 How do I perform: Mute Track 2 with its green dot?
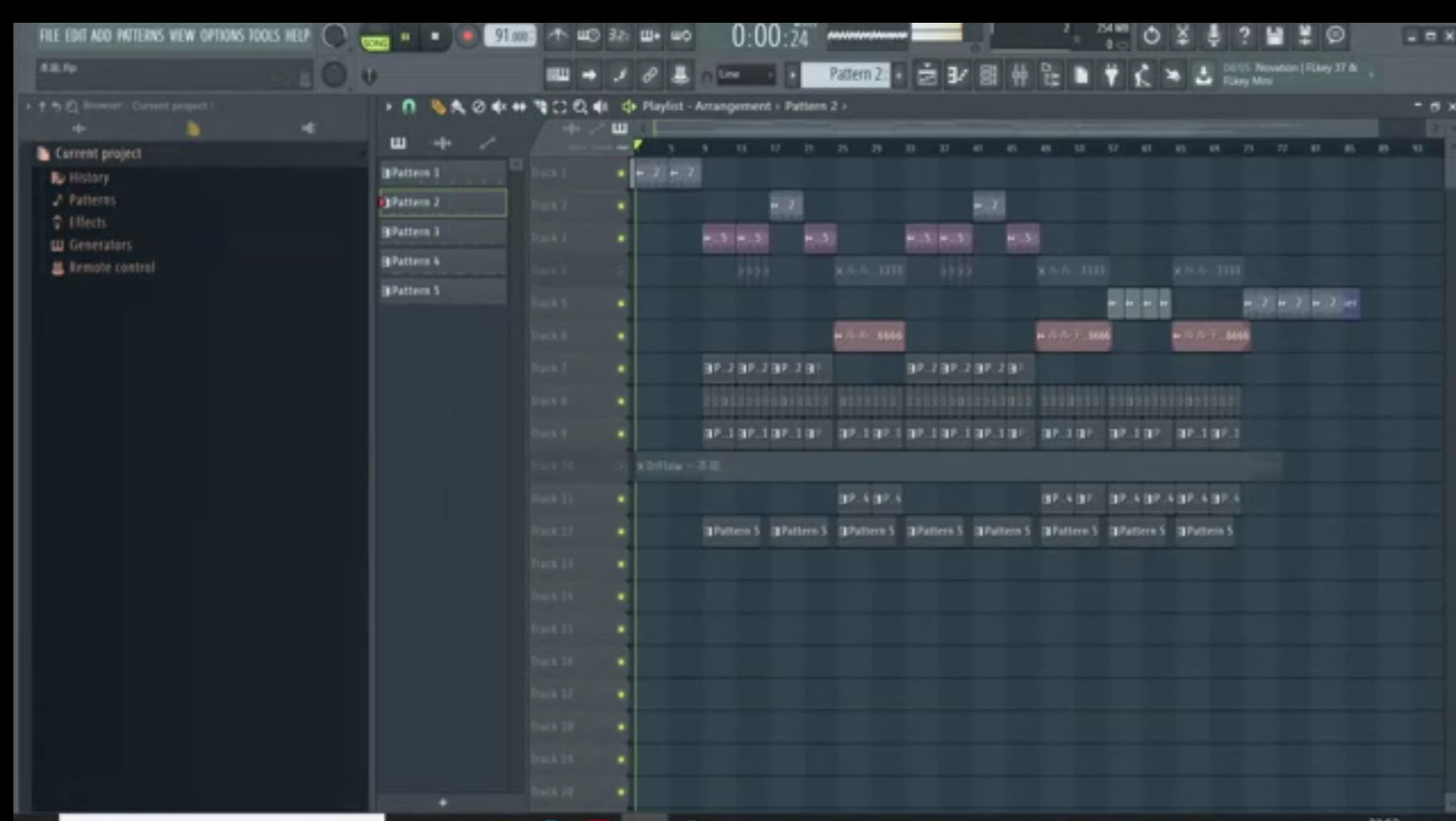pos(621,206)
